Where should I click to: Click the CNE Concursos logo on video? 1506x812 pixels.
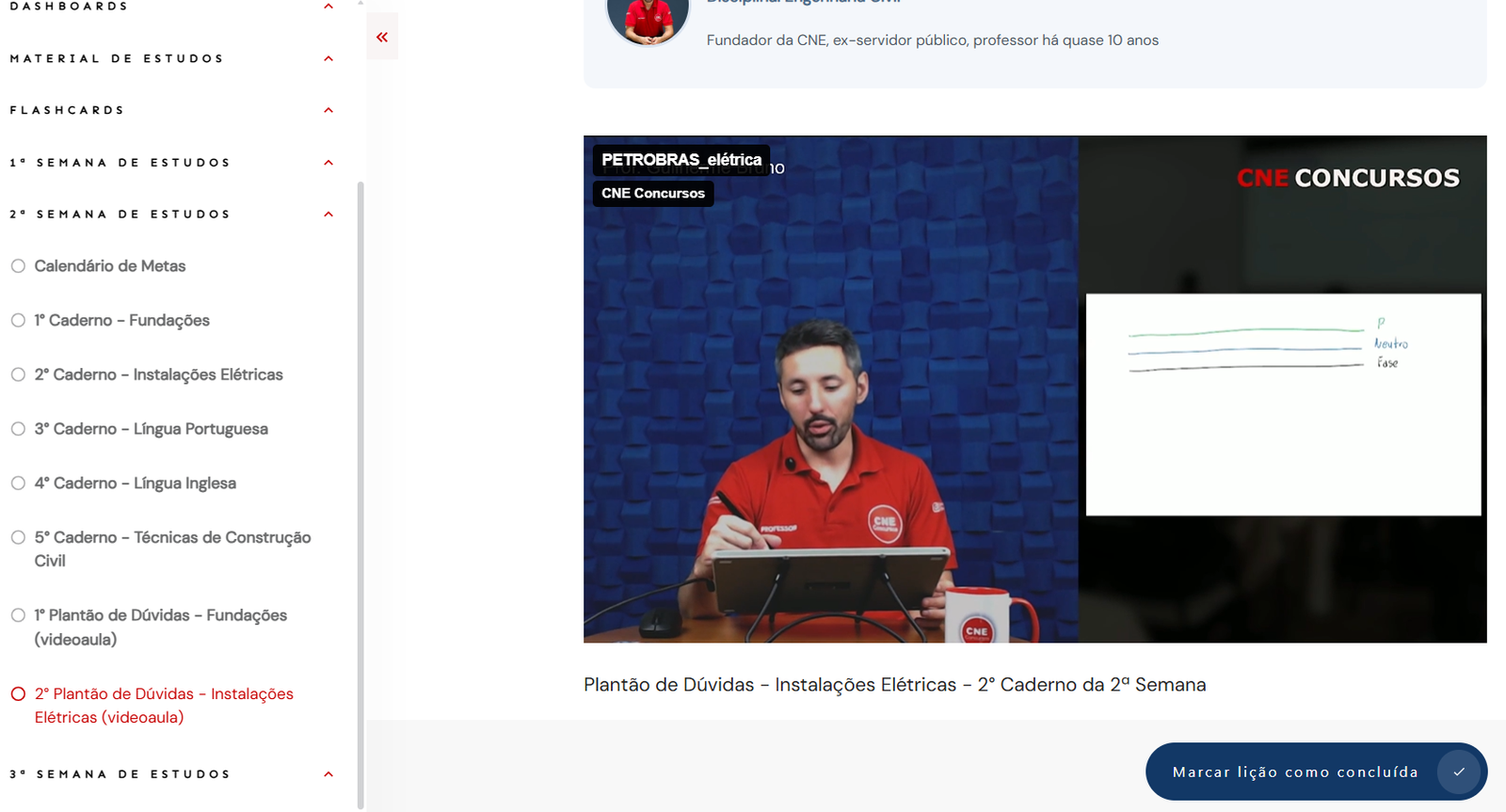pos(1348,178)
